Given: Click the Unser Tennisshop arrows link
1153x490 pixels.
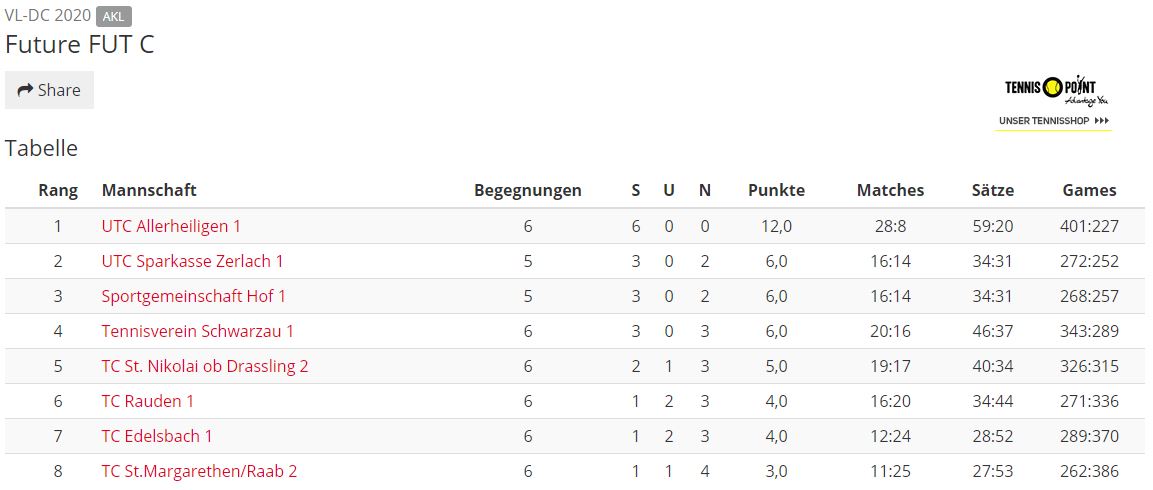Looking at the screenshot, I should (x=1054, y=121).
